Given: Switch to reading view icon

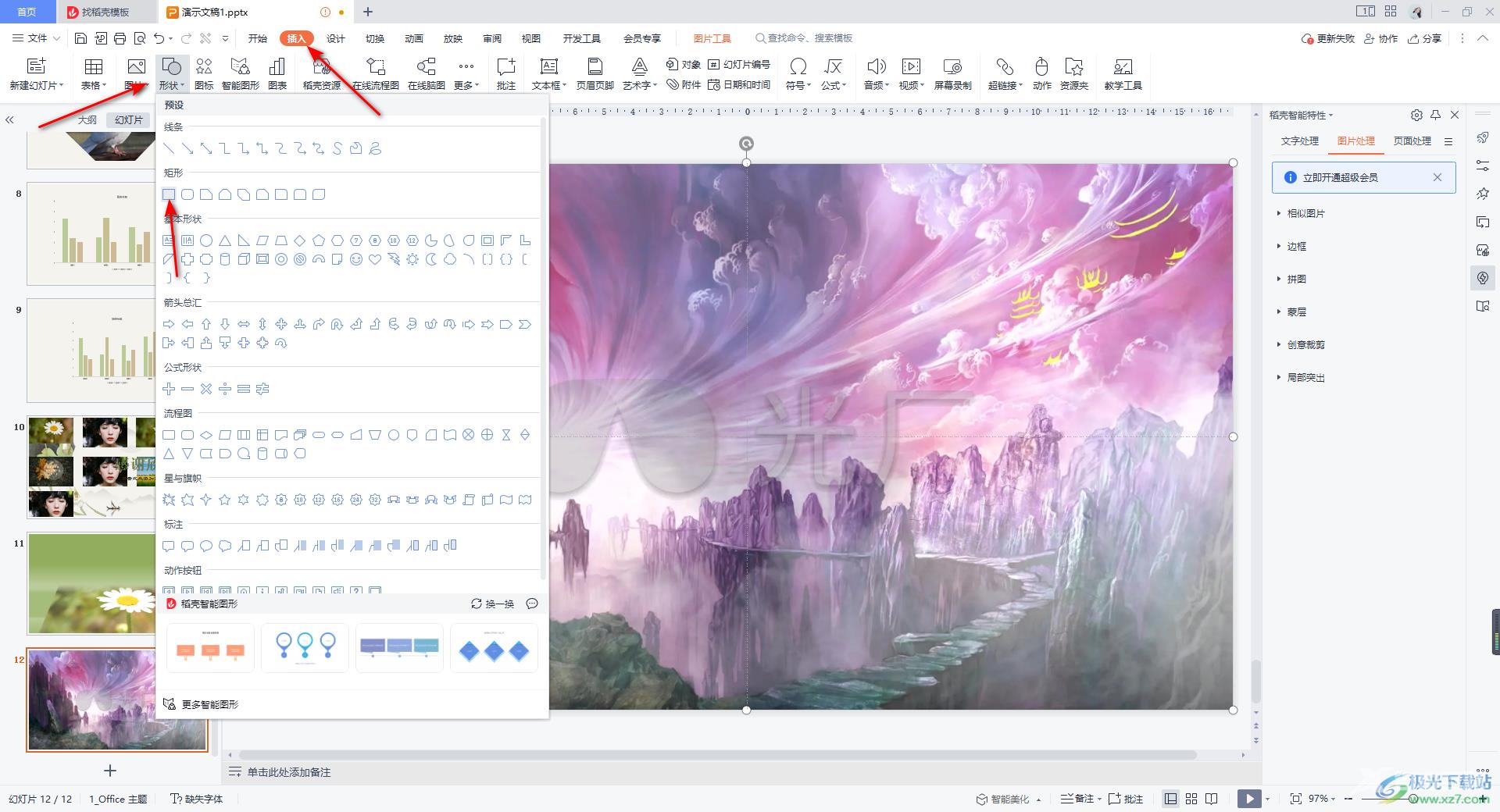Looking at the screenshot, I should tap(1212, 799).
